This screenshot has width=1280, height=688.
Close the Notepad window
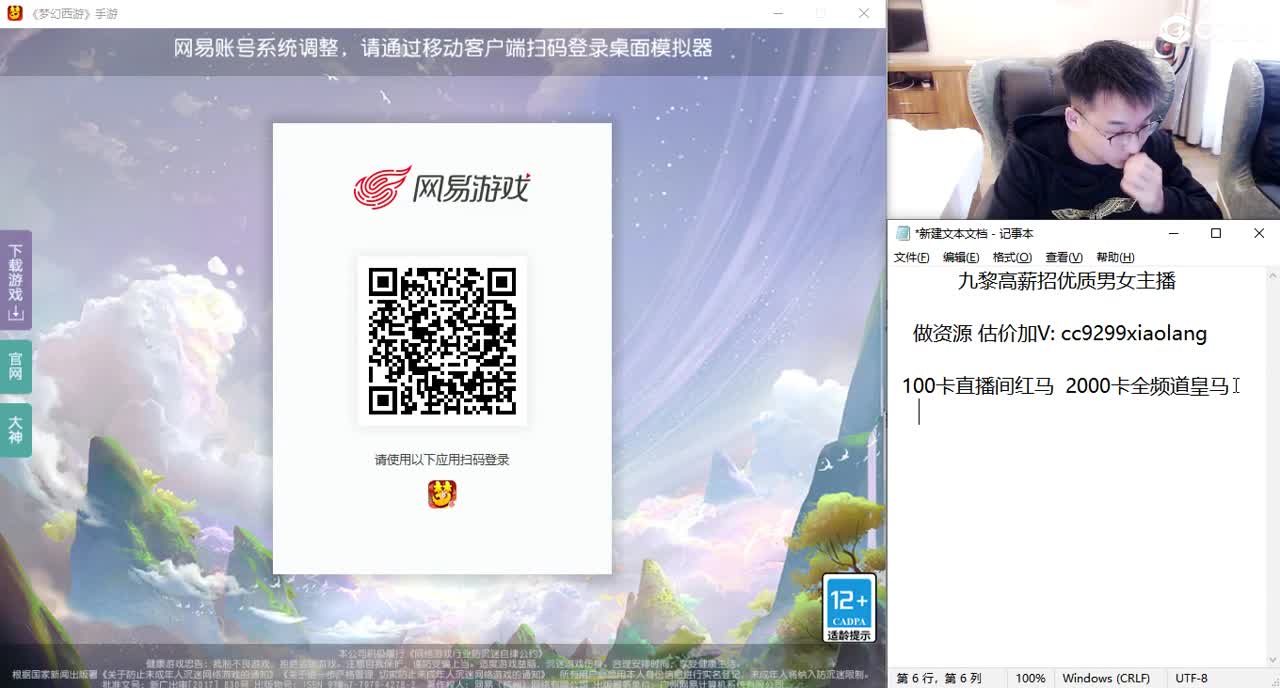point(1259,233)
